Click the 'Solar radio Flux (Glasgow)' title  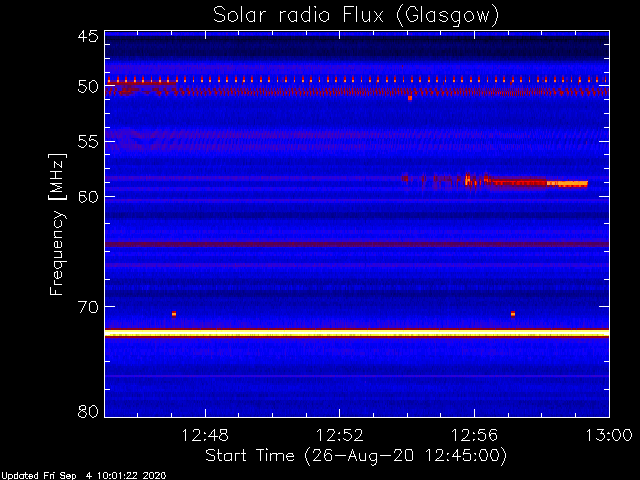[x=356, y=16]
